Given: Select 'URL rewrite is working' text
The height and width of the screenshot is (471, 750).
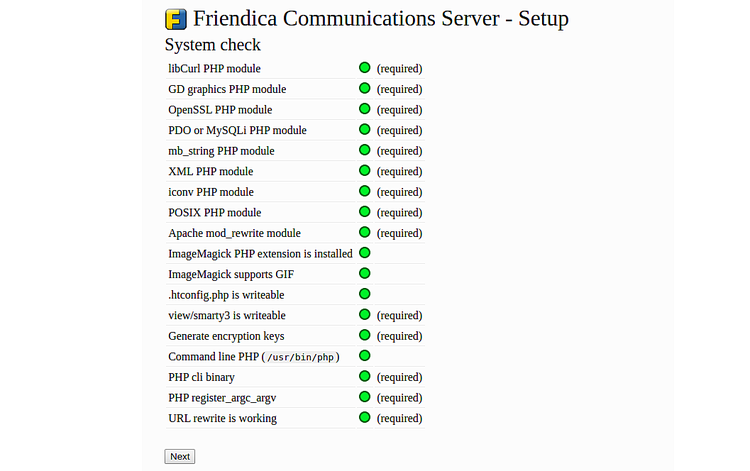Looking at the screenshot, I should point(222,418).
